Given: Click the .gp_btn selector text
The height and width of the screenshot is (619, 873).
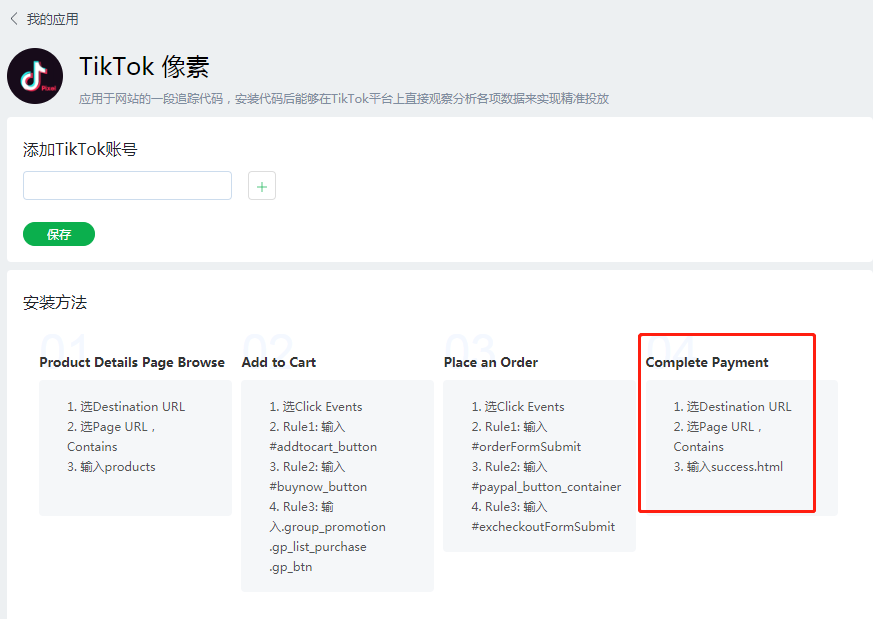Looking at the screenshot, I should (x=291, y=567).
